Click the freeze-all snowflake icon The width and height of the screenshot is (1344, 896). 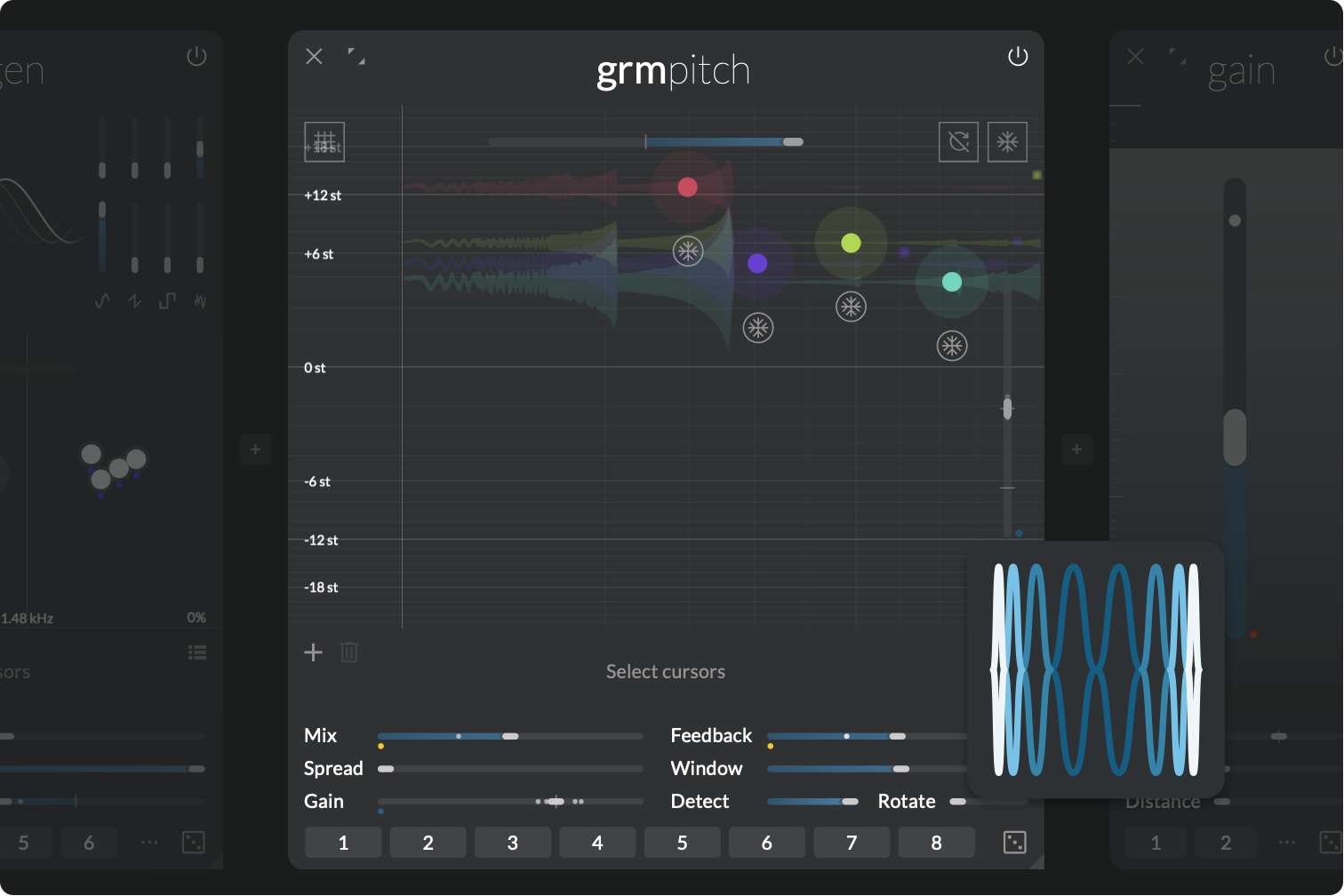[1007, 142]
